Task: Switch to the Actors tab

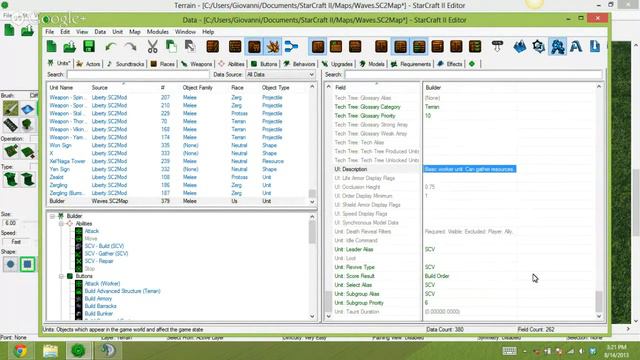Action: pyautogui.click(x=89, y=64)
